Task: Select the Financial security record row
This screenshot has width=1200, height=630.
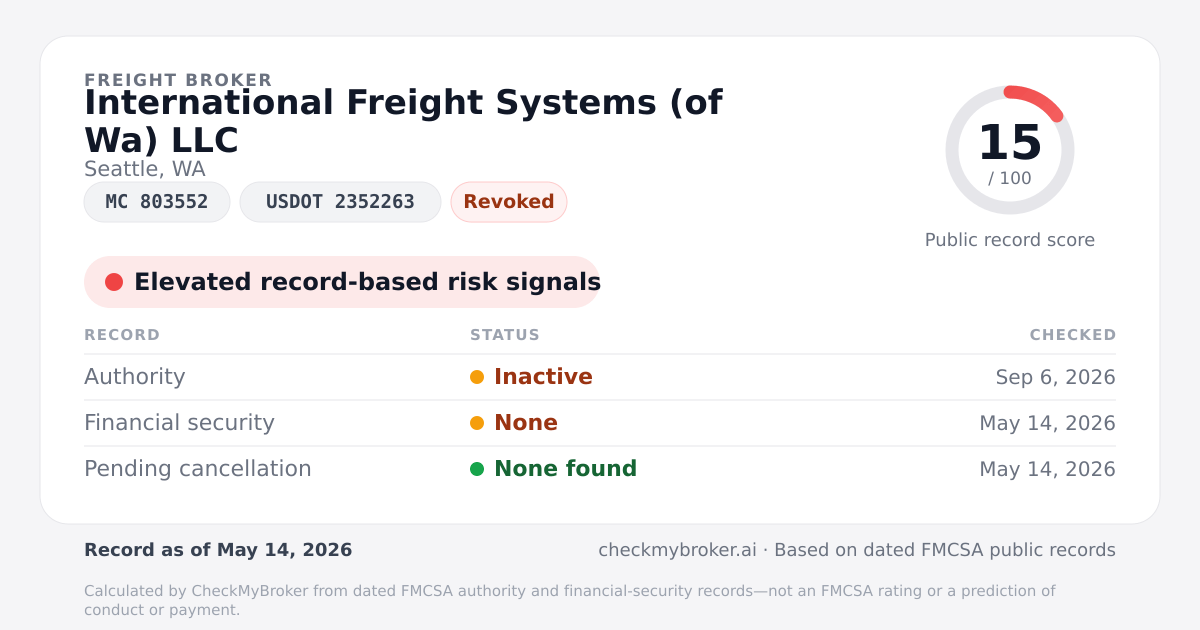Action: (x=600, y=423)
